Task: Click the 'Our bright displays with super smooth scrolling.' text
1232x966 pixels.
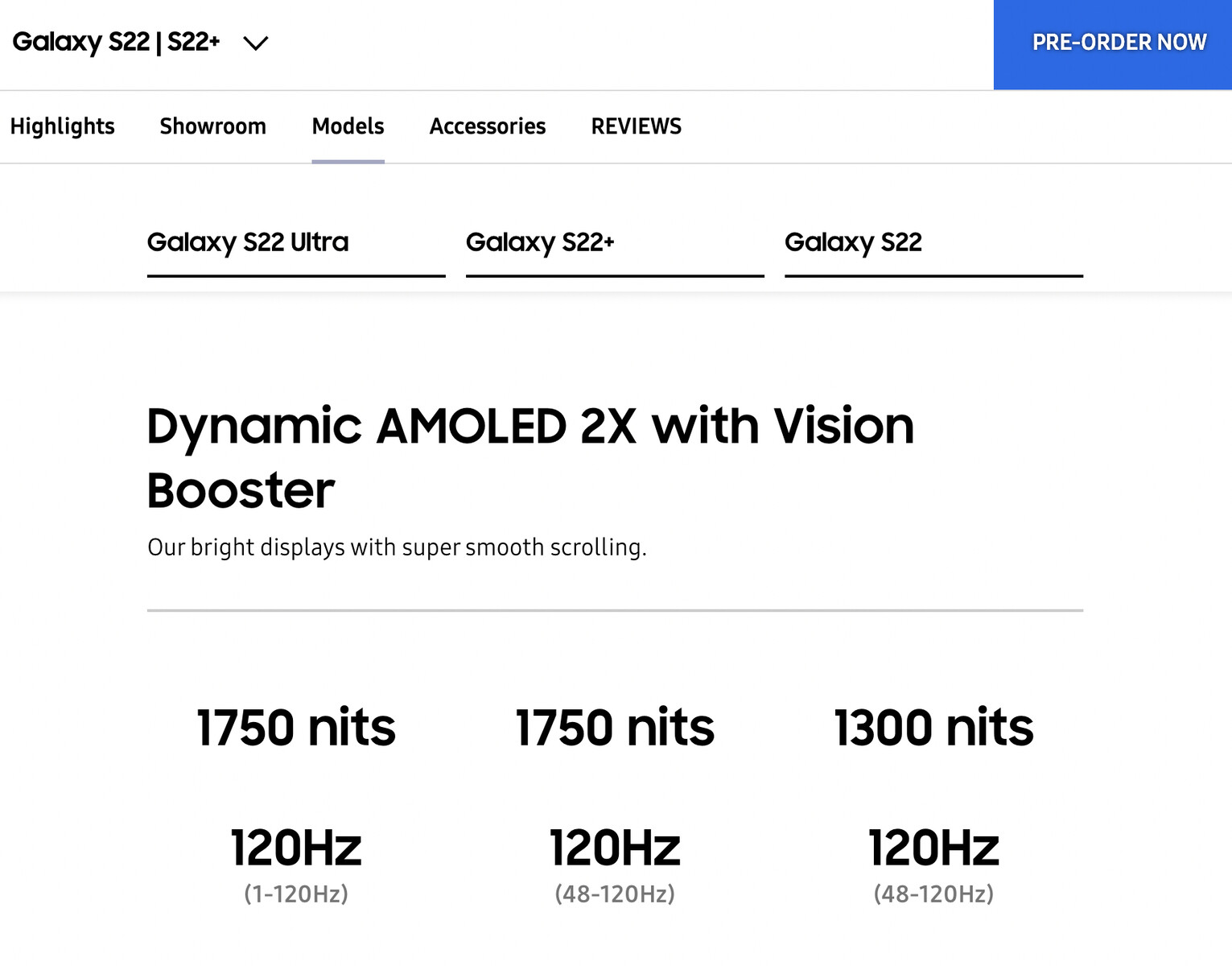Action: click(397, 547)
